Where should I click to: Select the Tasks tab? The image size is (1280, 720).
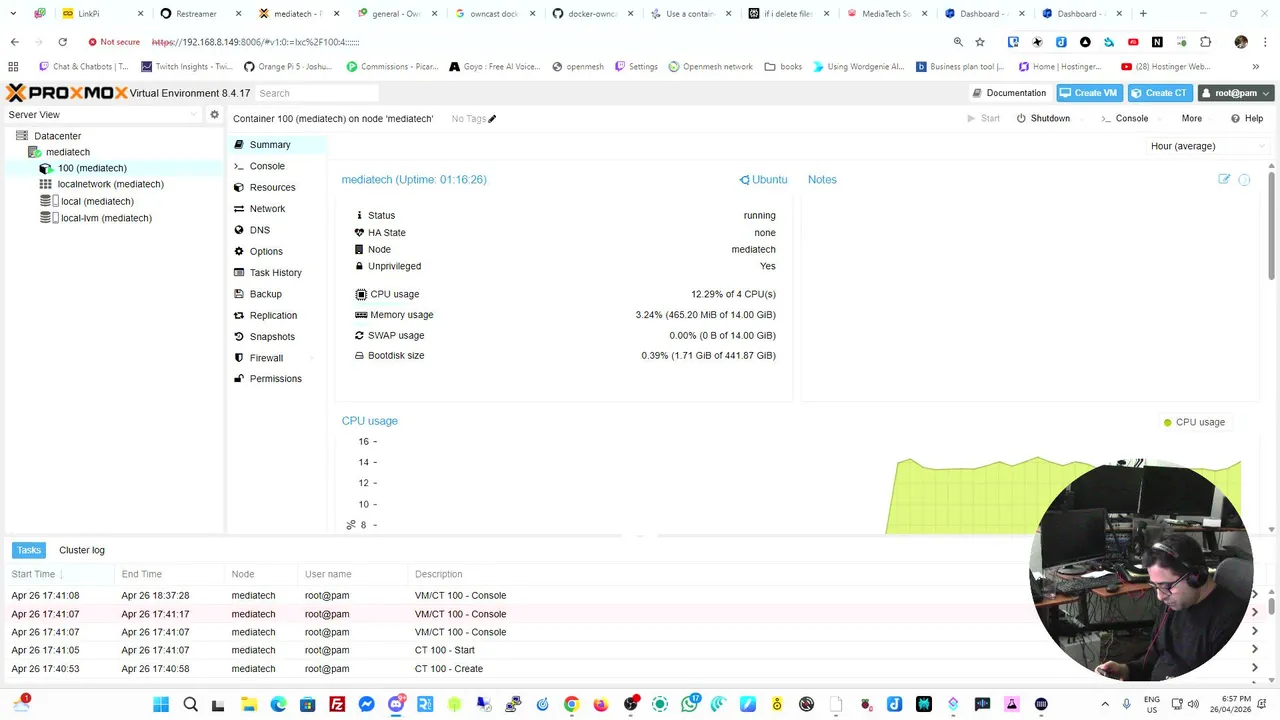tap(29, 550)
